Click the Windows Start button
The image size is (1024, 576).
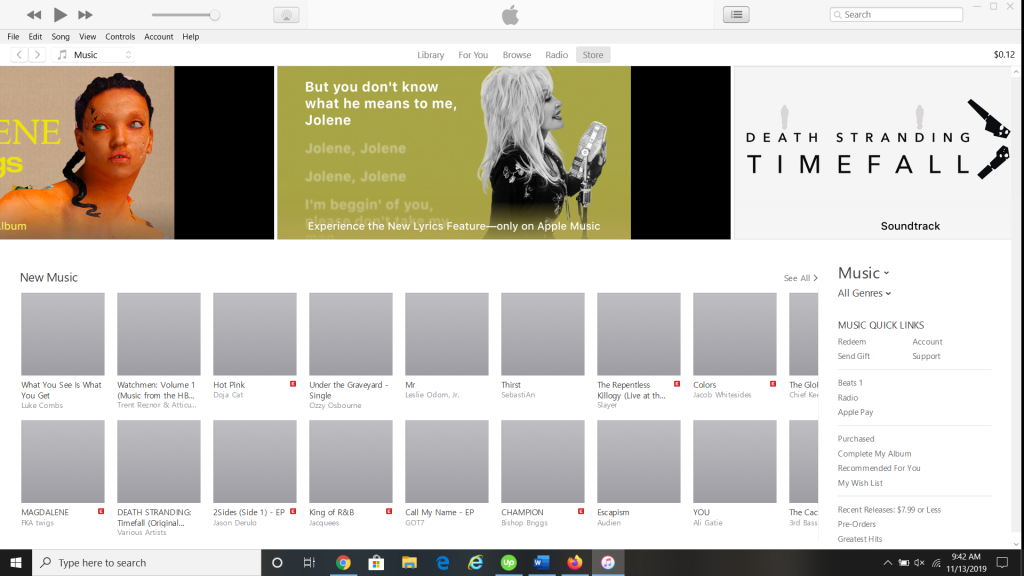[16, 562]
